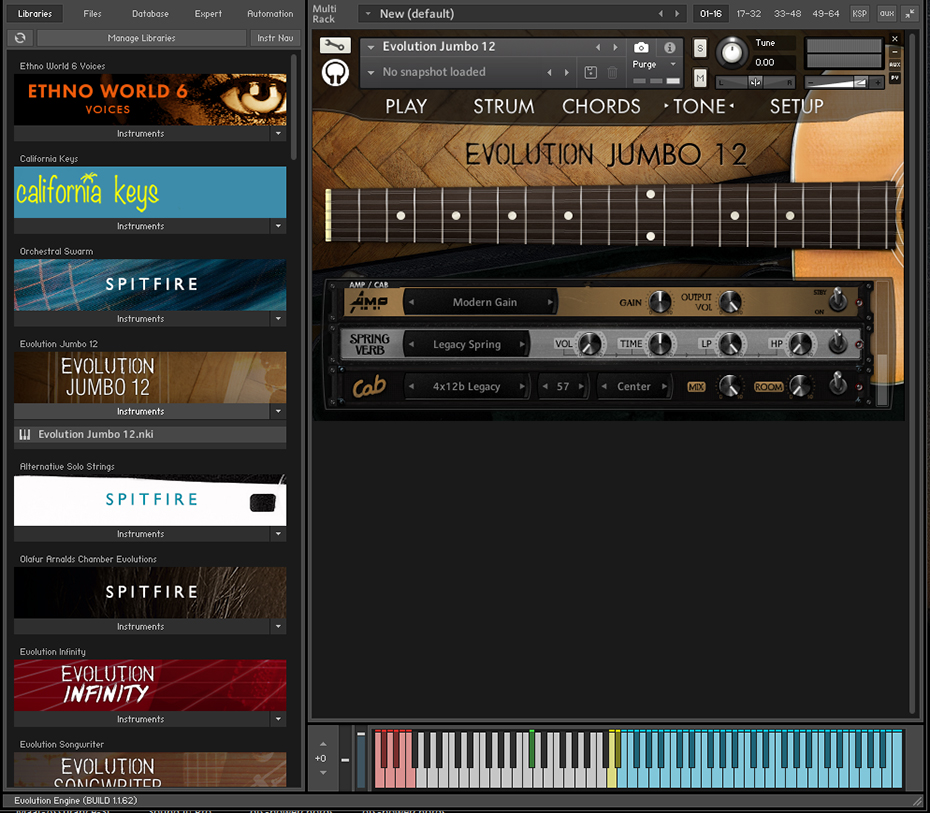
Task: Select previous cabinet model arrow
Action: (x=411, y=387)
